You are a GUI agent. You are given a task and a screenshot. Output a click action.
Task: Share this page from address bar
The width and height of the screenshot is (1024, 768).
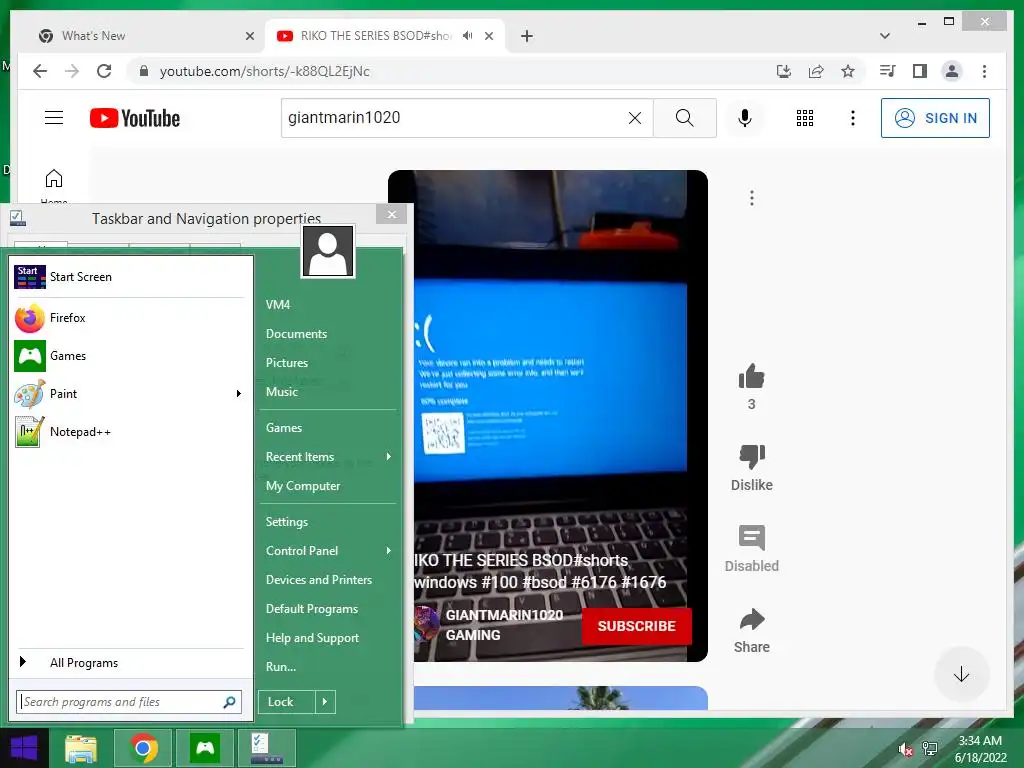(x=816, y=71)
